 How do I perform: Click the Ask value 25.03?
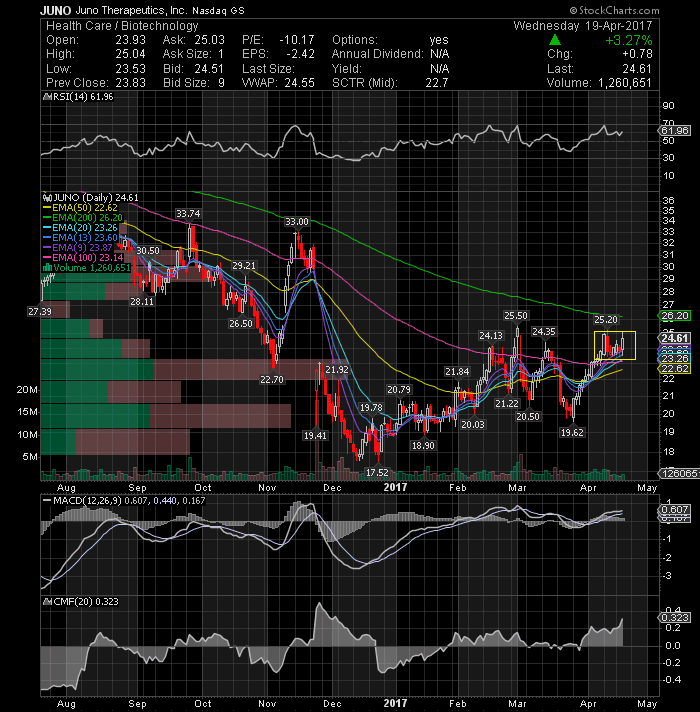pyautogui.click(x=209, y=40)
